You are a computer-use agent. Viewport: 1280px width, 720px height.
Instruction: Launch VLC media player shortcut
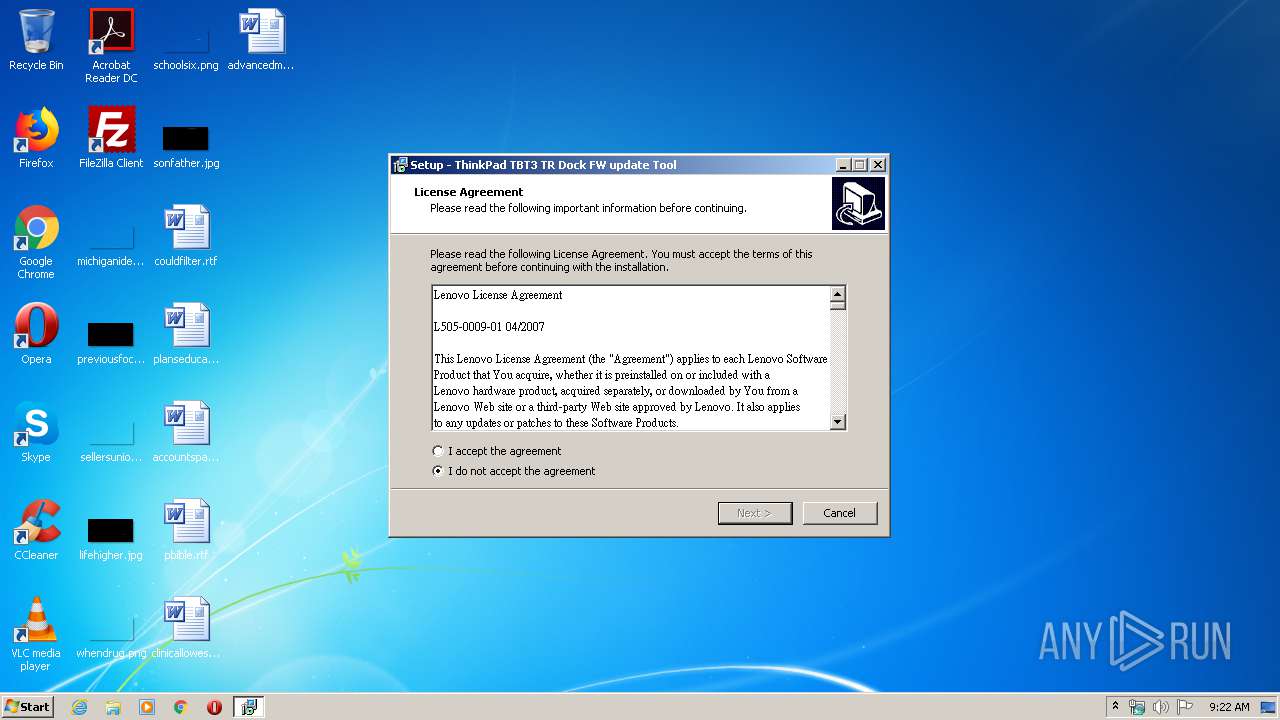click(36, 633)
